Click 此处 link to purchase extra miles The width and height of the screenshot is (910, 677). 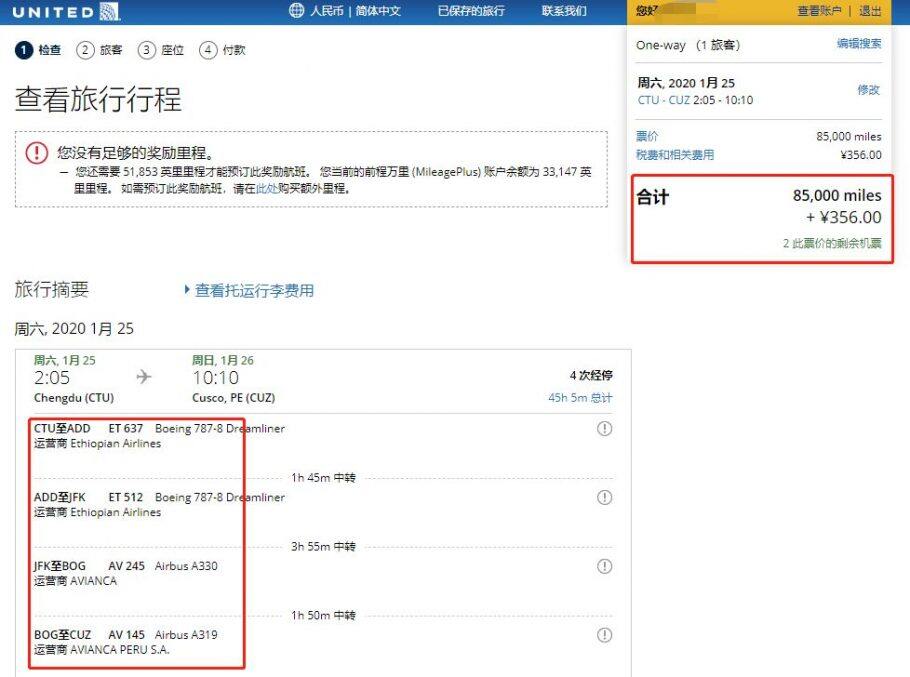click(x=266, y=189)
